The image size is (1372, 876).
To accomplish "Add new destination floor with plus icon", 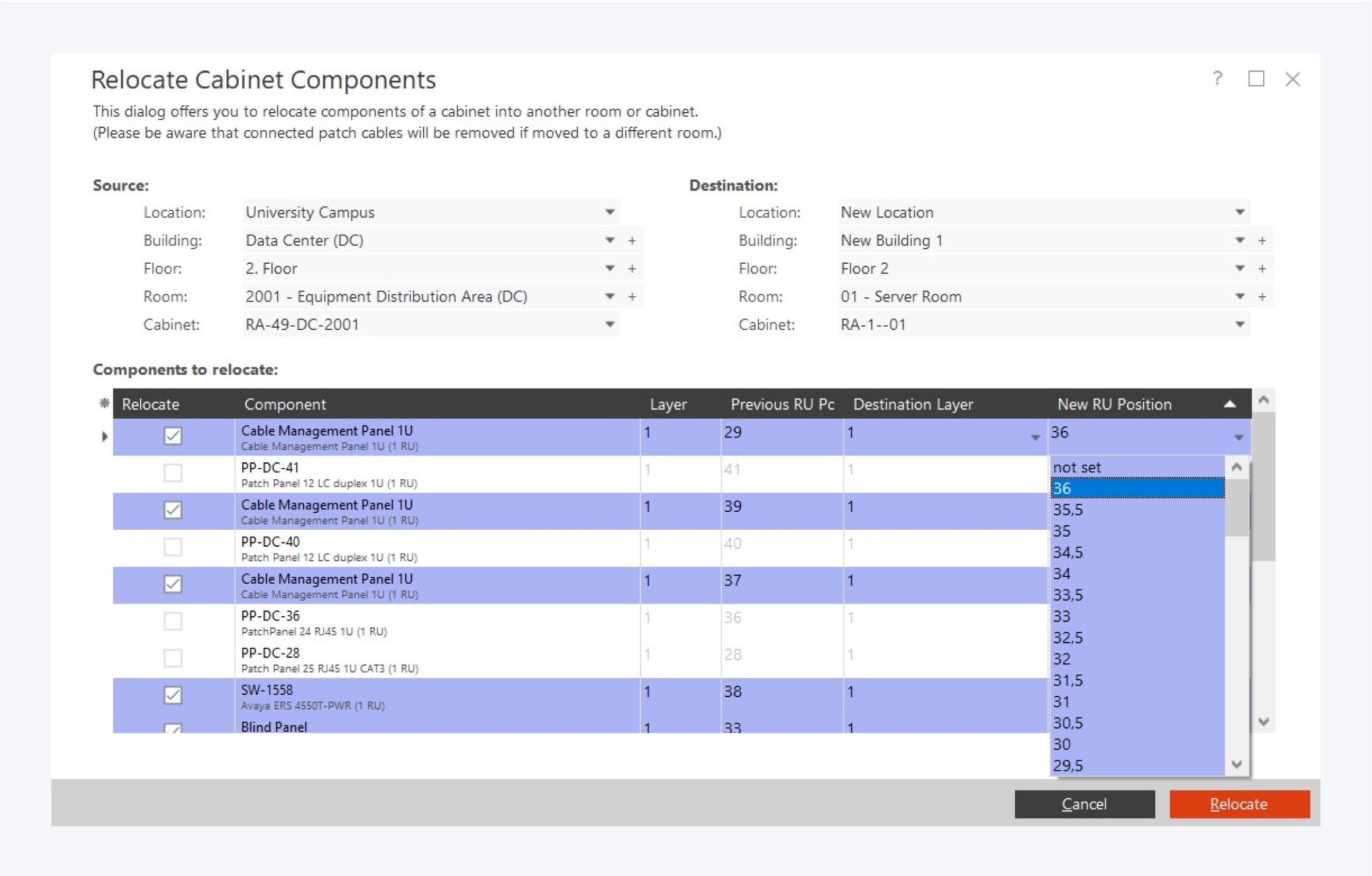I will 1262,268.
